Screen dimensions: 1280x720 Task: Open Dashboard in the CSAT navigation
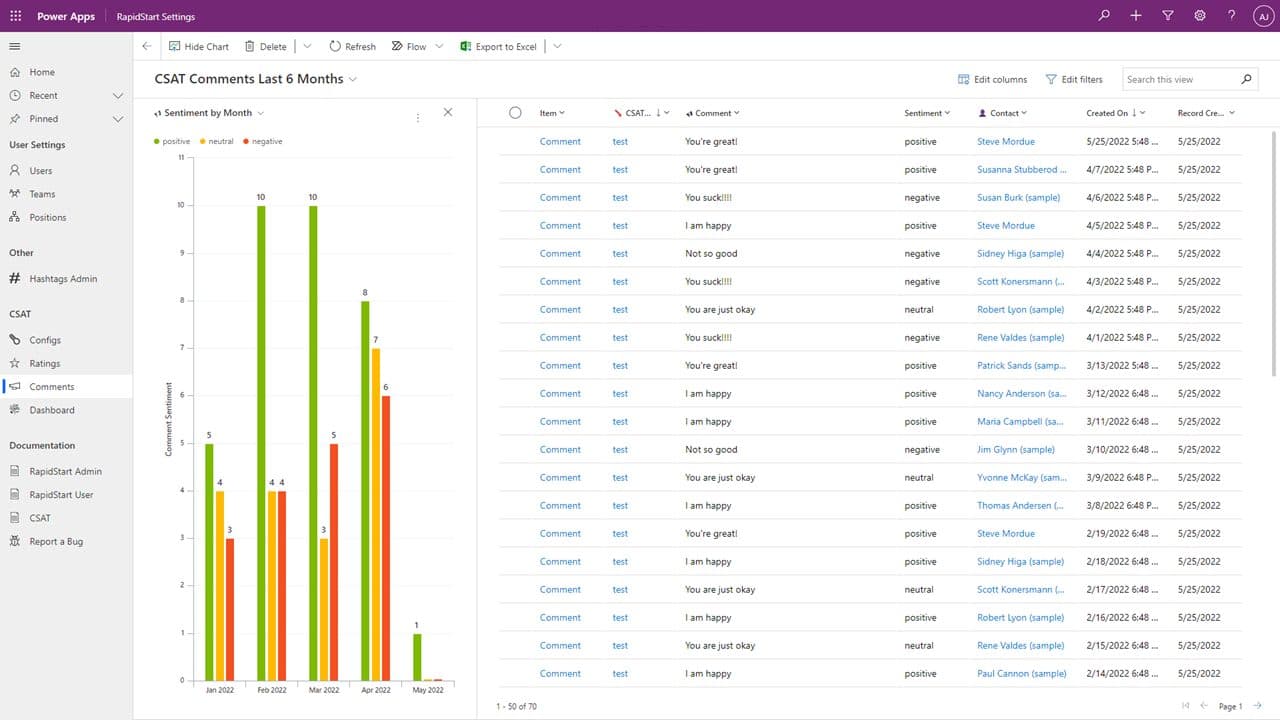point(52,410)
